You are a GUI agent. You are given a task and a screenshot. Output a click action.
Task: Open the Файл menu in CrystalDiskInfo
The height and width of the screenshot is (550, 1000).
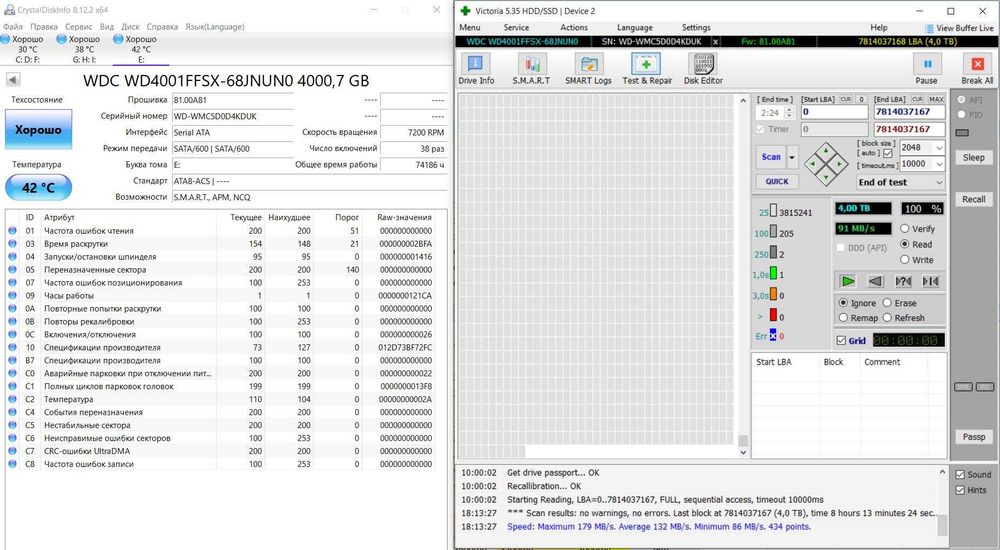tap(12, 27)
